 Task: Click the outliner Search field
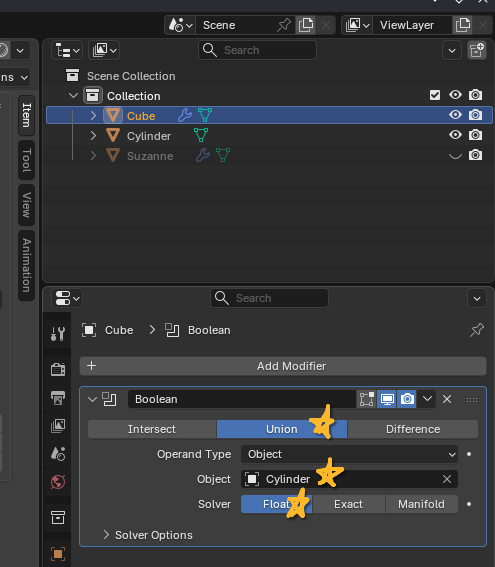[257, 50]
